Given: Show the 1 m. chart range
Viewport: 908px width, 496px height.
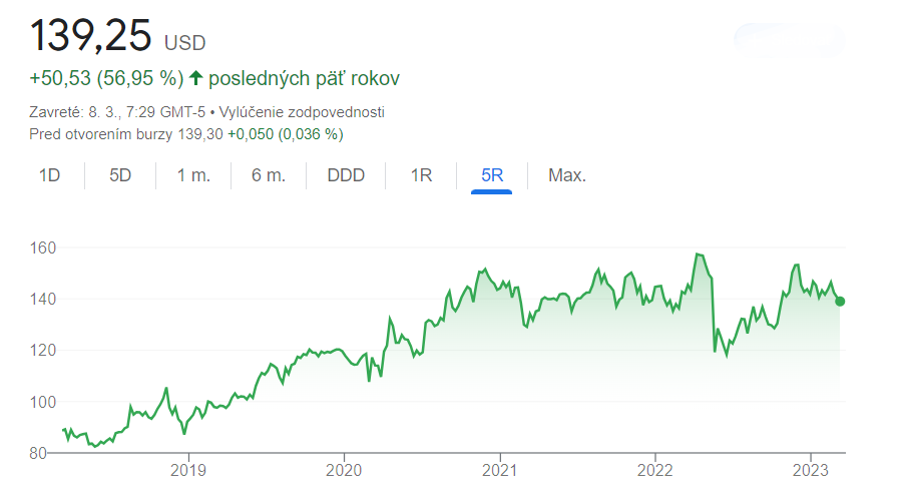Looking at the screenshot, I should coord(193,176).
